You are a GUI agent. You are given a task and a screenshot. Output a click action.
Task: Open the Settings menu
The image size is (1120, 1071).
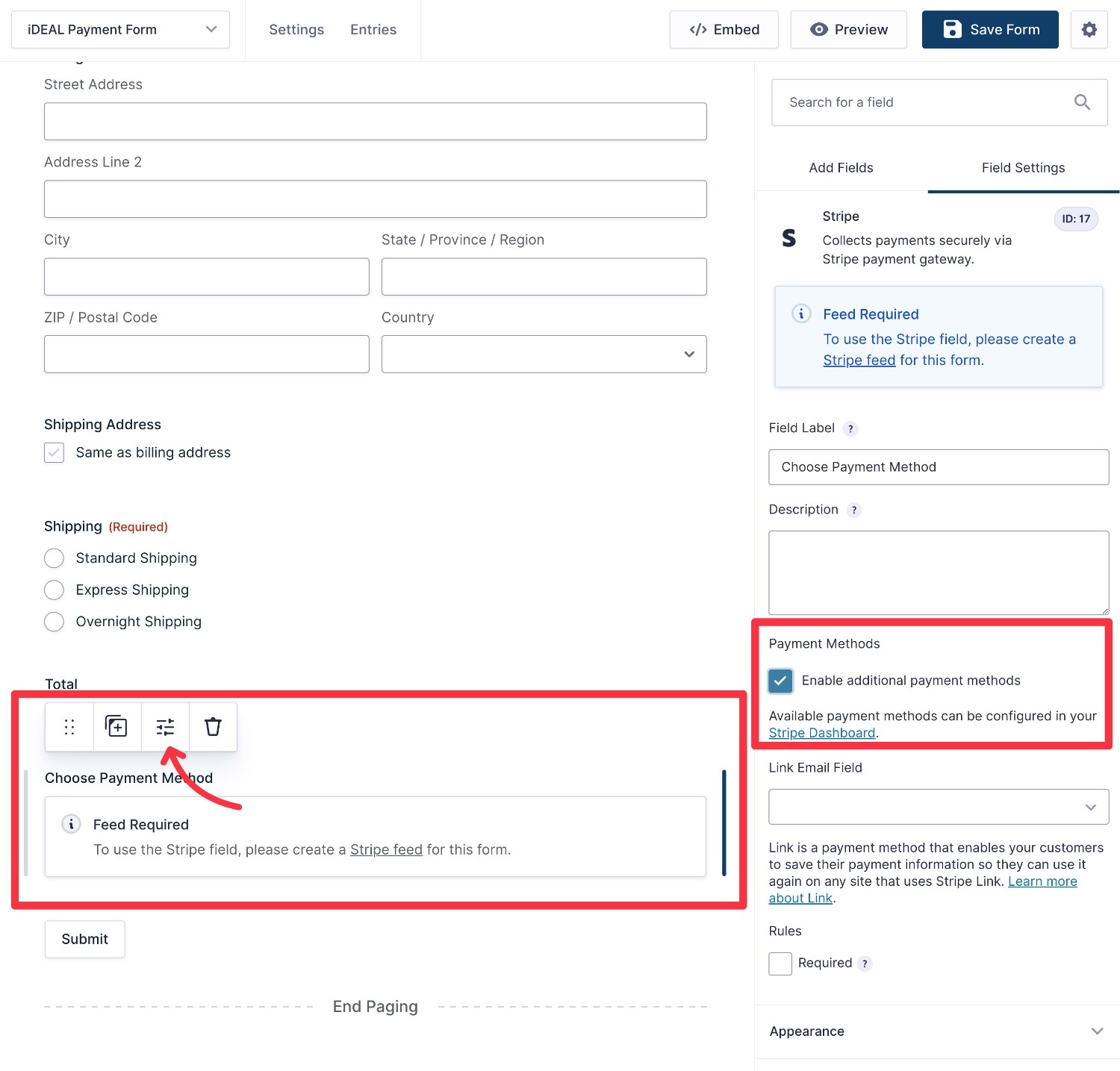pos(296,30)
